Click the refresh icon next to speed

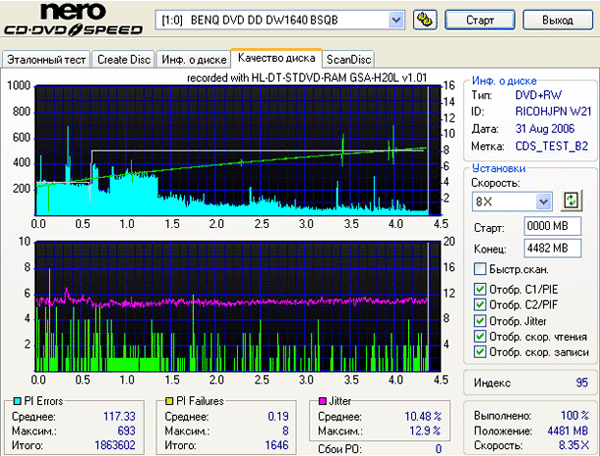coord(572,200)
